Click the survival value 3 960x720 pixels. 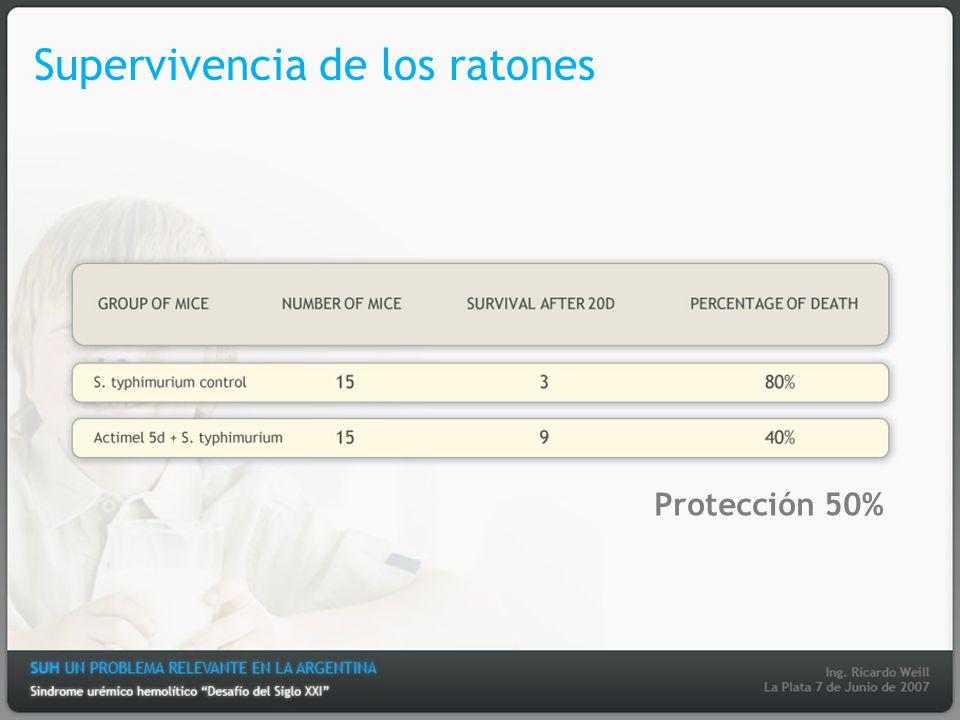pos(544,383)
